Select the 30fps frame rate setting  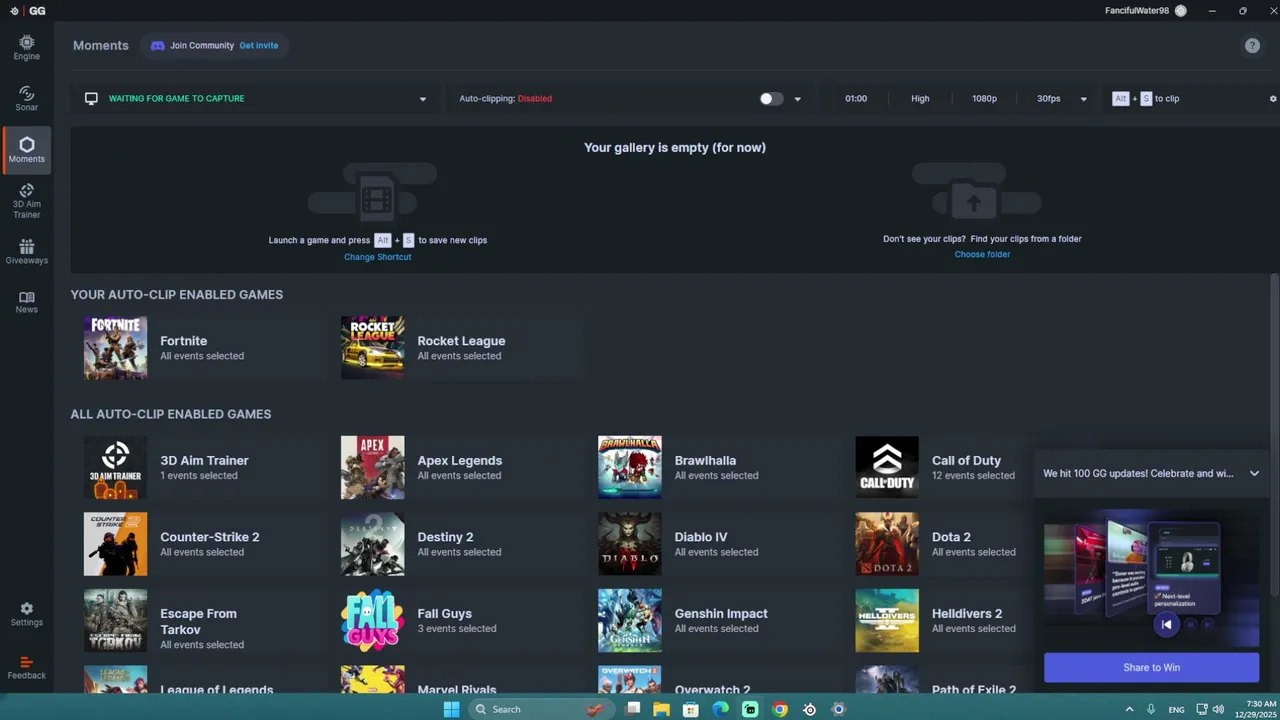[1048, 98]
